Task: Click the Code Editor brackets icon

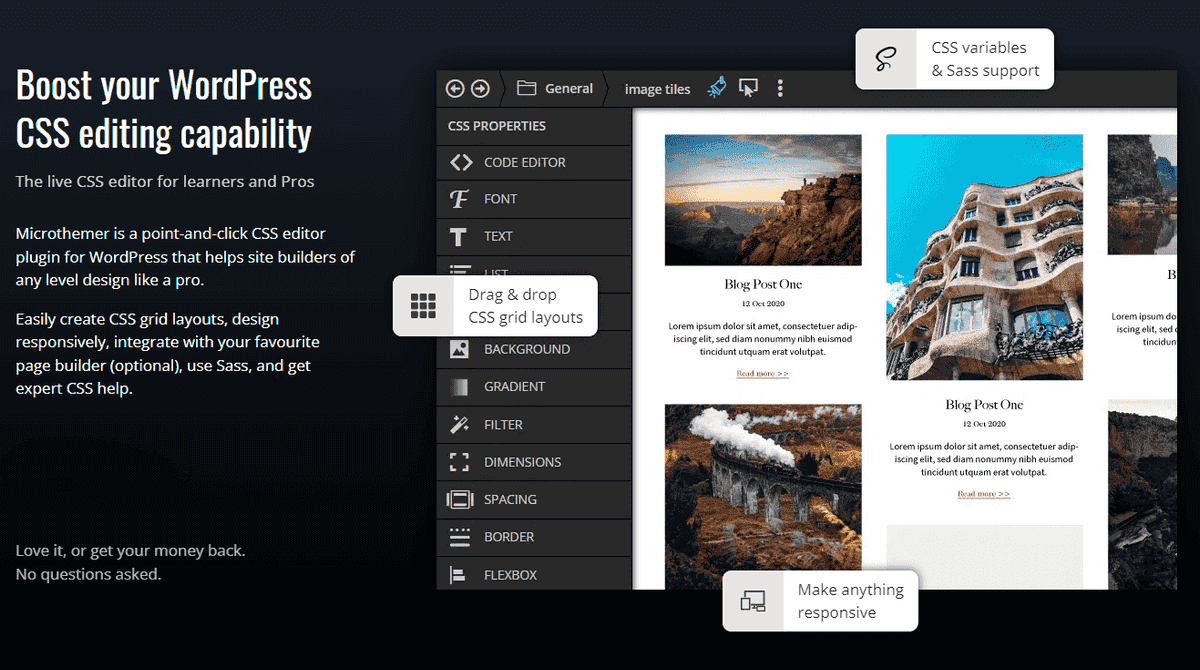Action: 460,162
